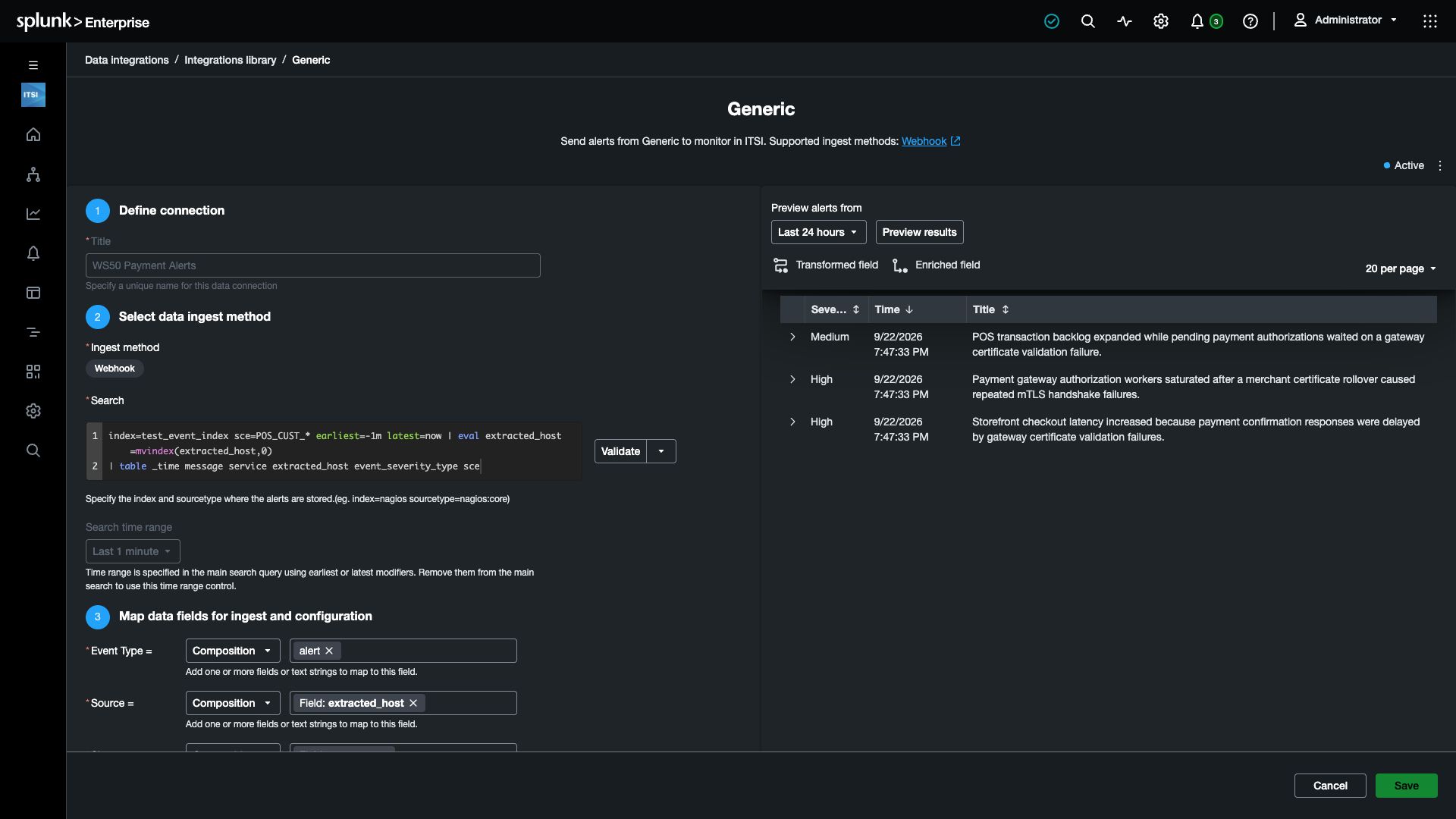
Task: Save the integration configuration
Action: click(x=1406, y=786)
